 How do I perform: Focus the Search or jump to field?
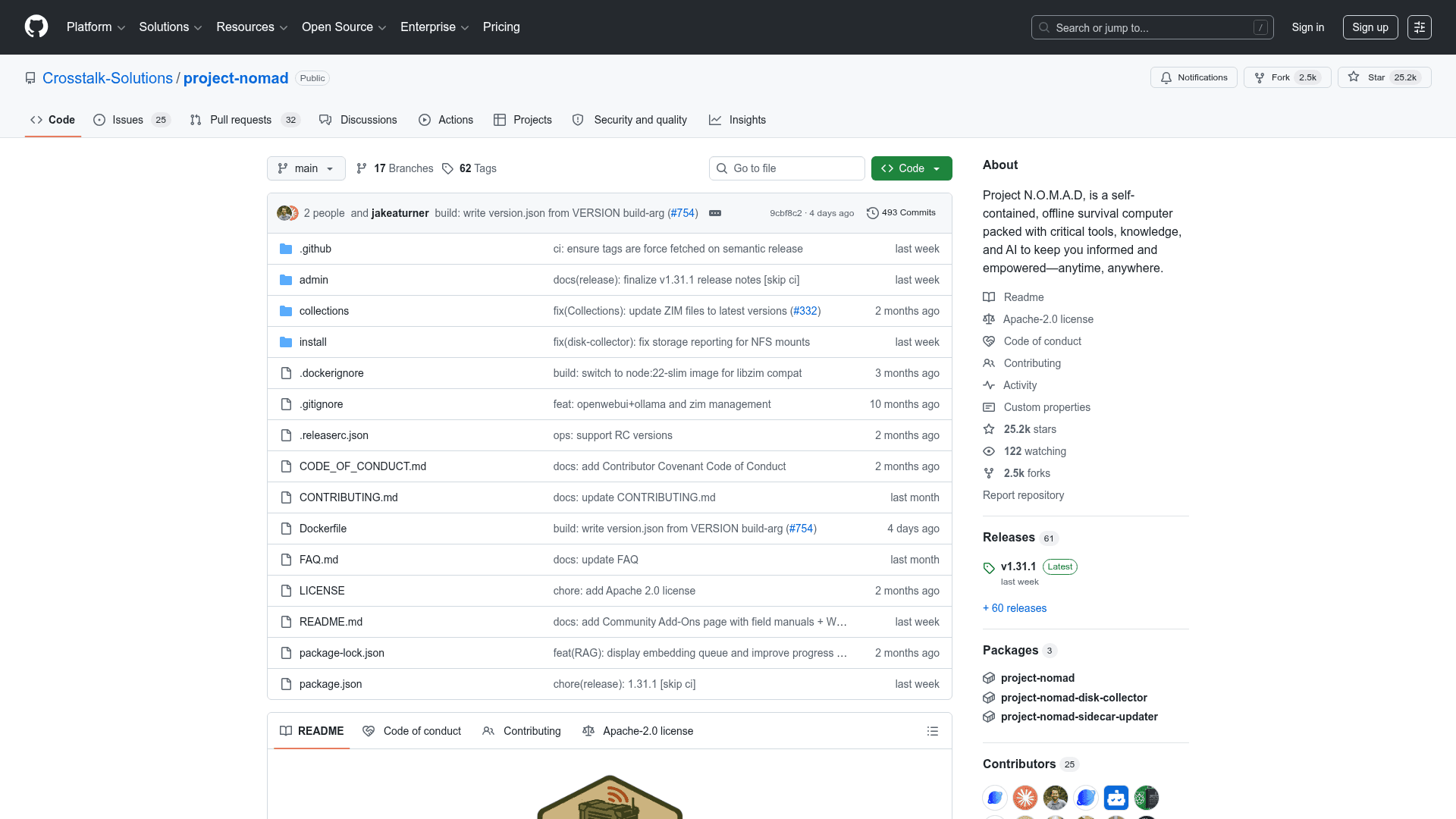pyautogui.click(x=1152, y=27)
